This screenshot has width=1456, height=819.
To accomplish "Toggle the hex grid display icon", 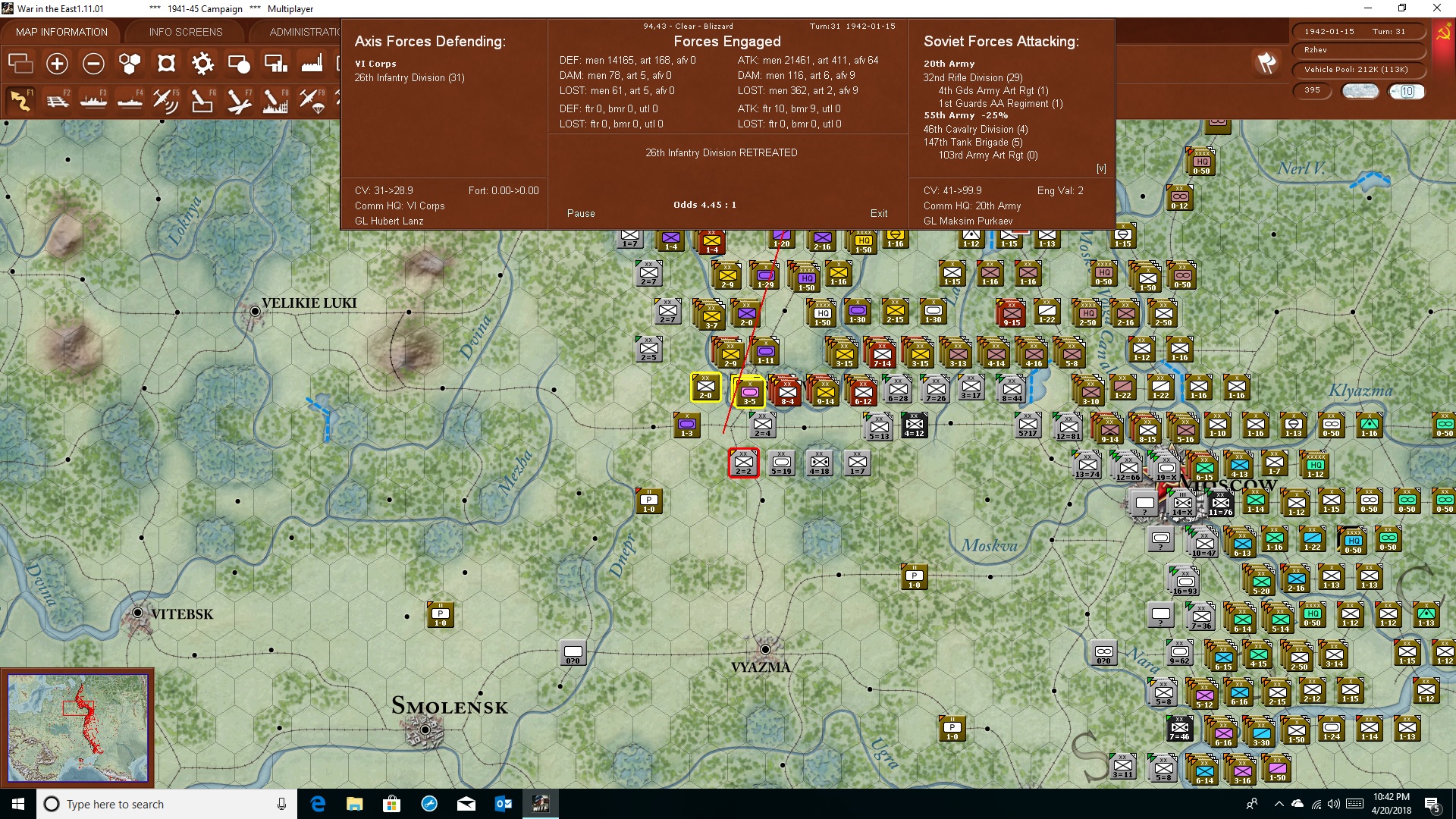I will coord(130,64).
